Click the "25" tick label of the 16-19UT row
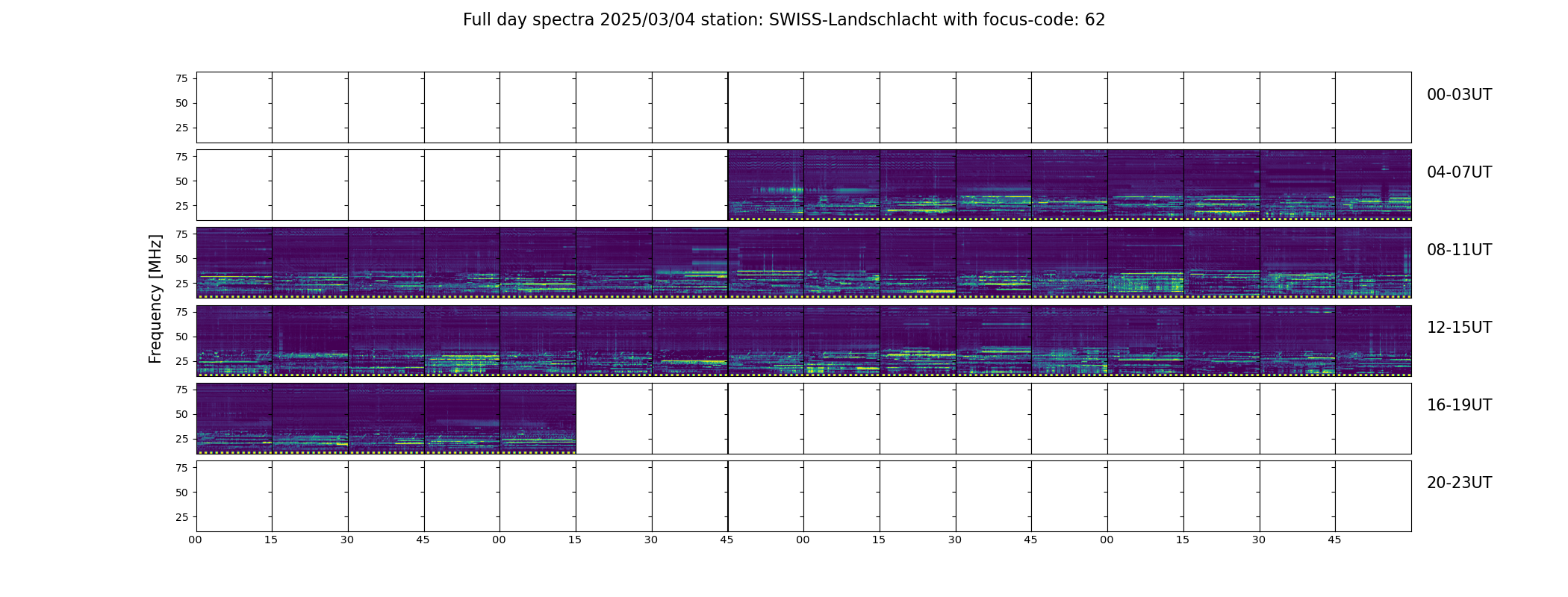 [181, 438]
